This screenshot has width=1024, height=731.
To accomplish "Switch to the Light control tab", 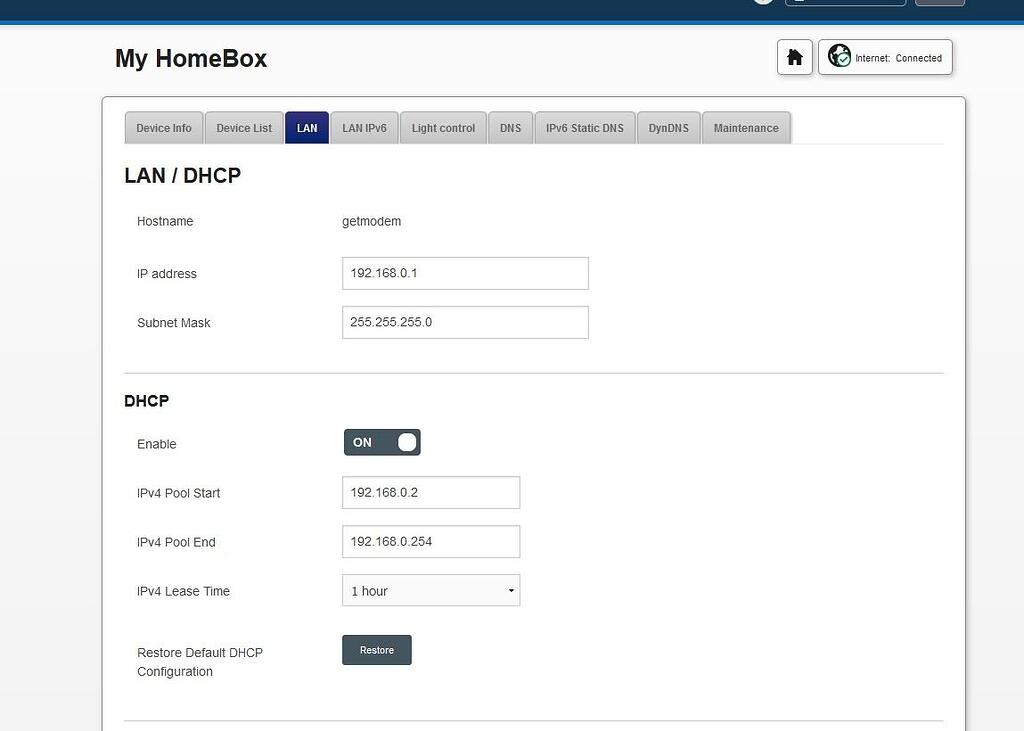I will (442, 127).
